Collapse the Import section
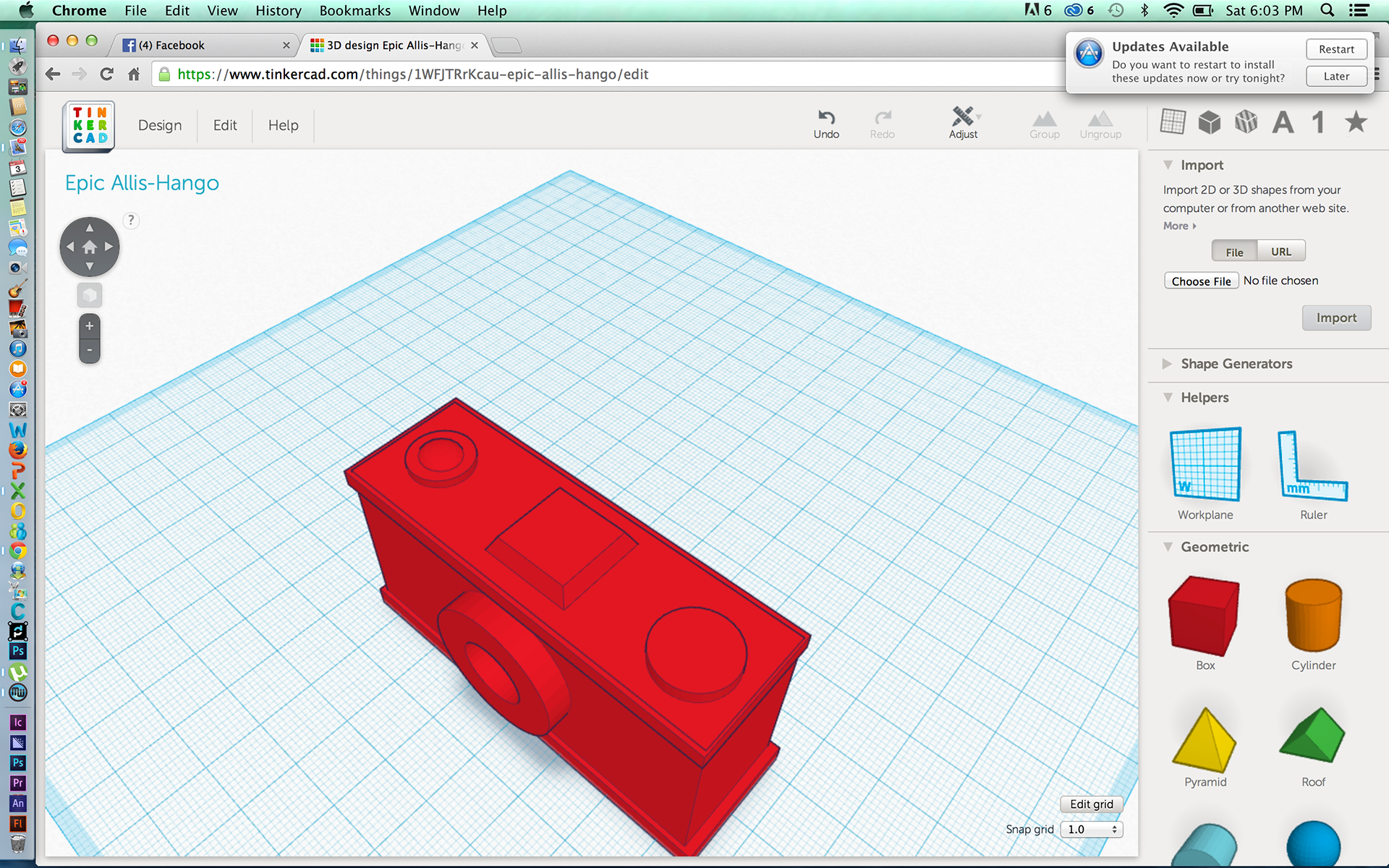1389x868 pixels. click(x=1168, y=165)
